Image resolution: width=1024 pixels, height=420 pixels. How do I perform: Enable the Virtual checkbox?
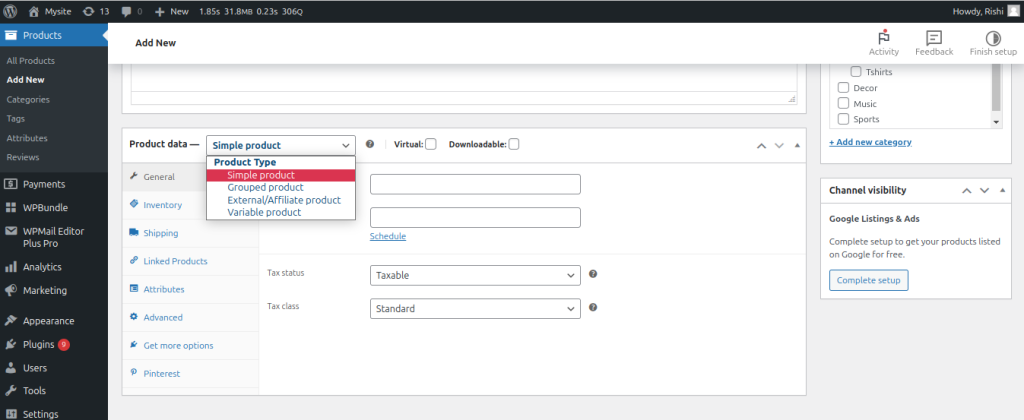[x=431, y=144]
